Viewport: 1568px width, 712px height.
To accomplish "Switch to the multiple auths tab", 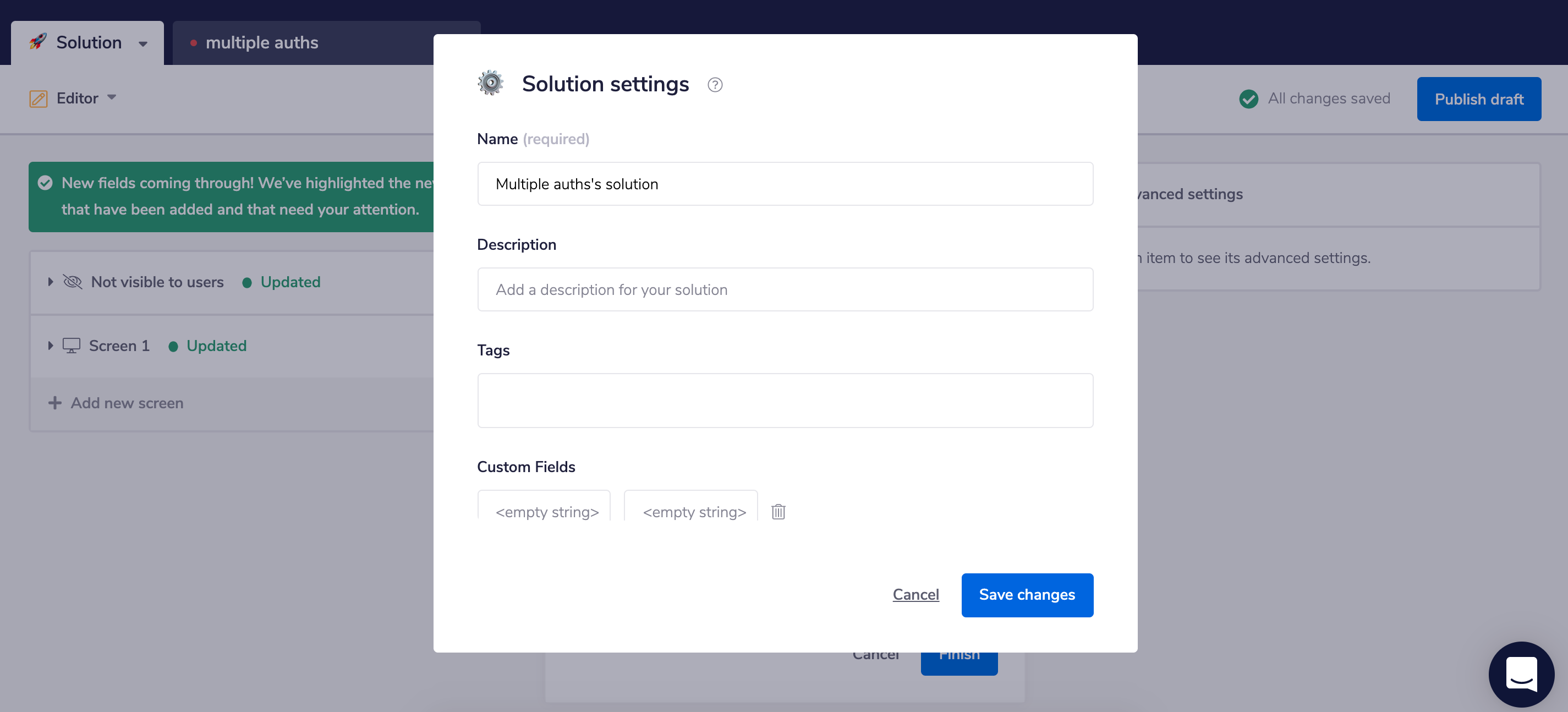I will [262, 42].
